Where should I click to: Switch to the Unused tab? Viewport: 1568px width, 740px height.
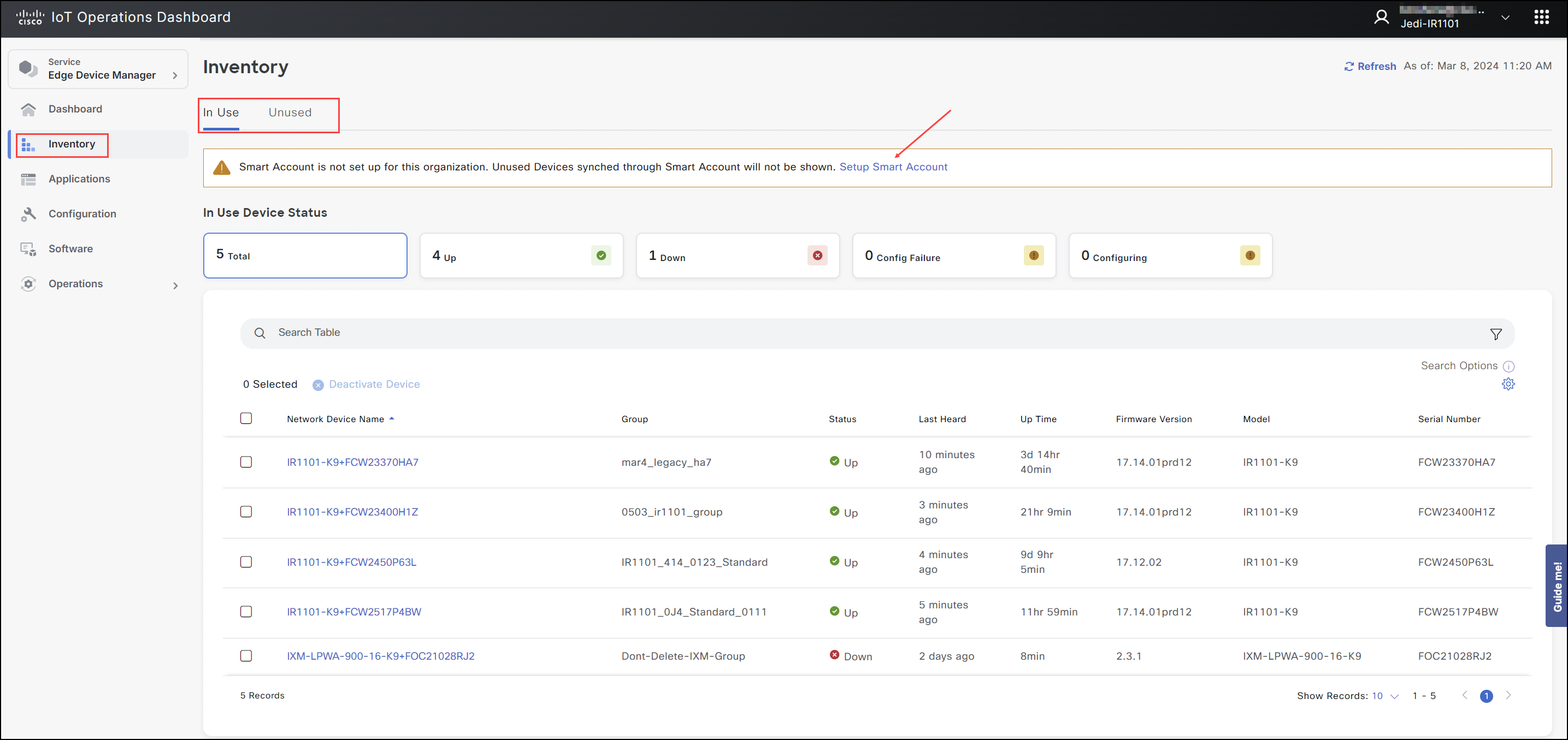point(290,113)
